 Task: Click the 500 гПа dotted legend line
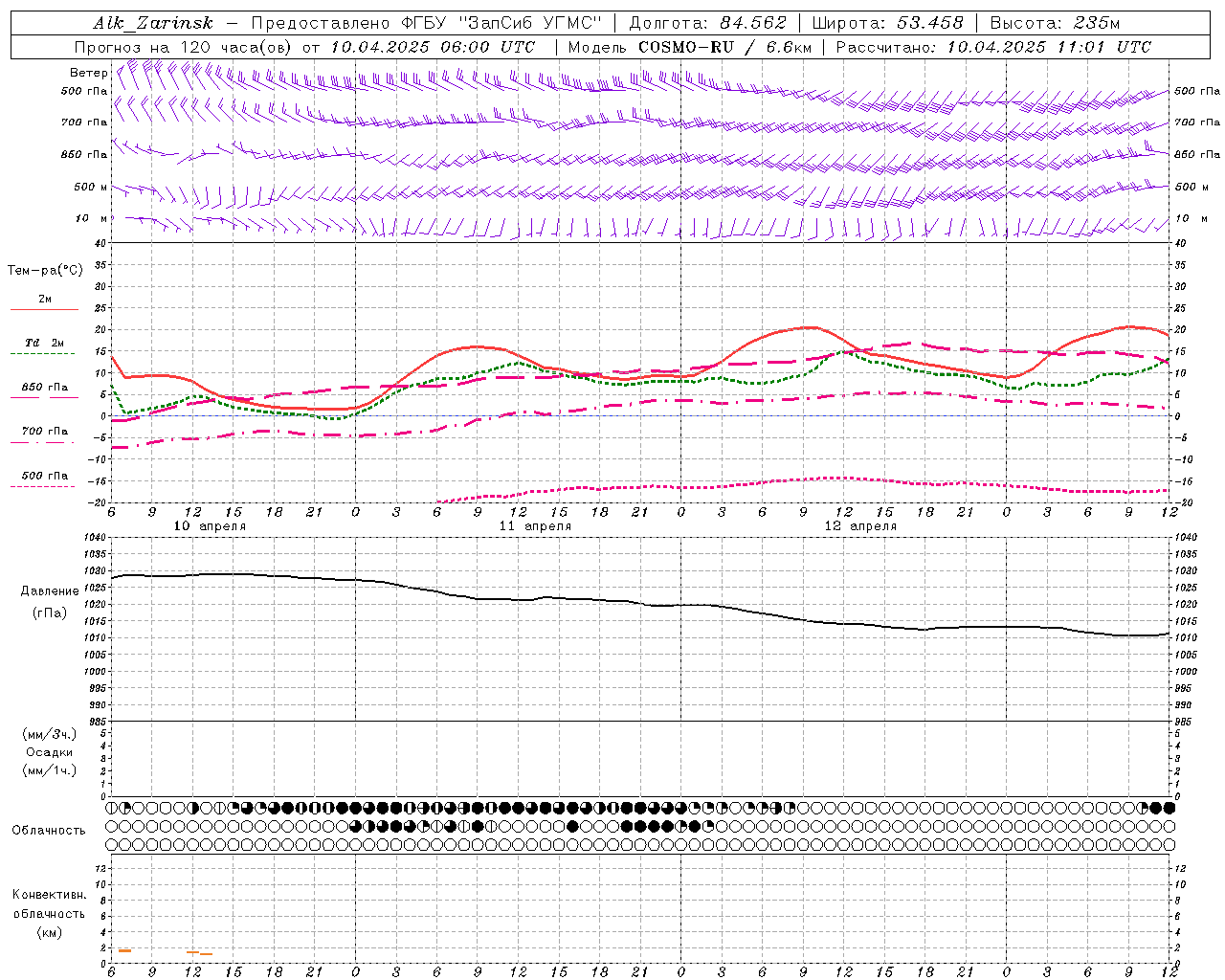coord(42,486)
